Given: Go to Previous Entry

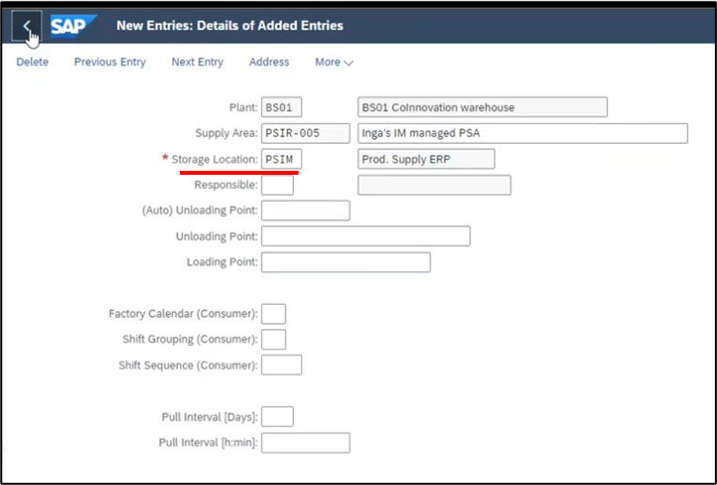Looking at the screenshot, I should click(x=110, y=62).
